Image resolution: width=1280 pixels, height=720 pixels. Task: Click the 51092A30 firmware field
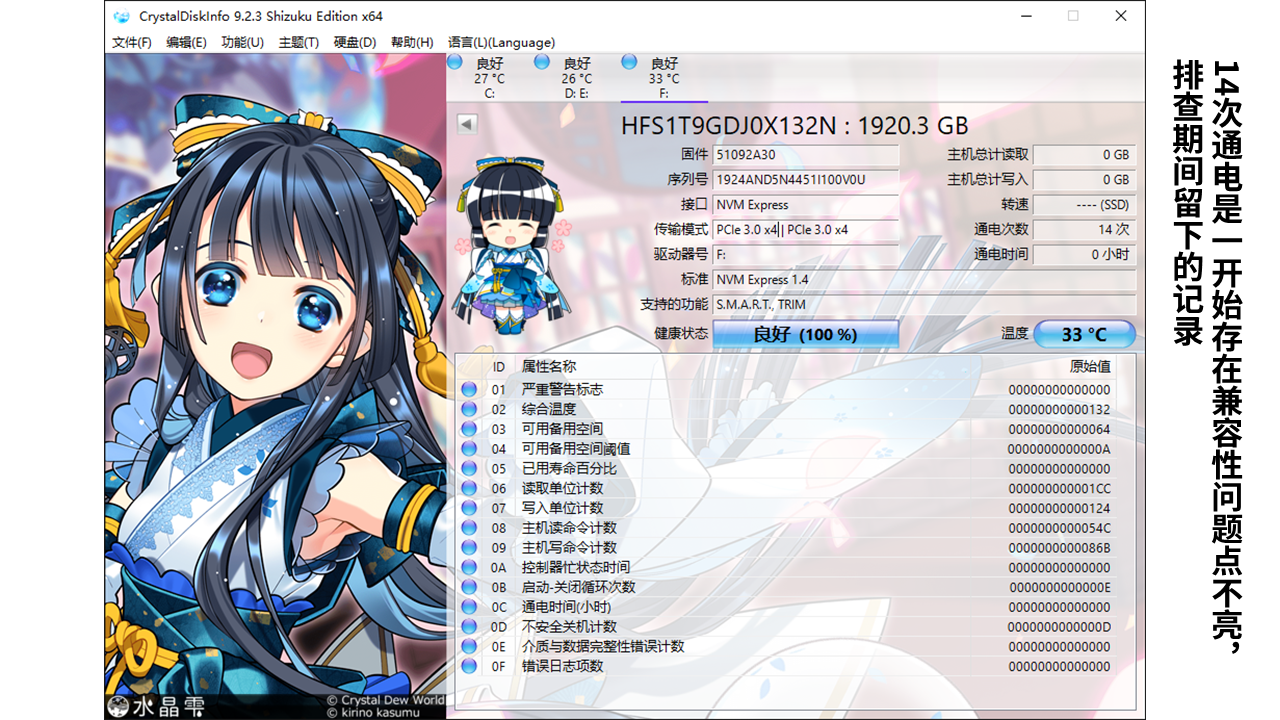(805, 155)
